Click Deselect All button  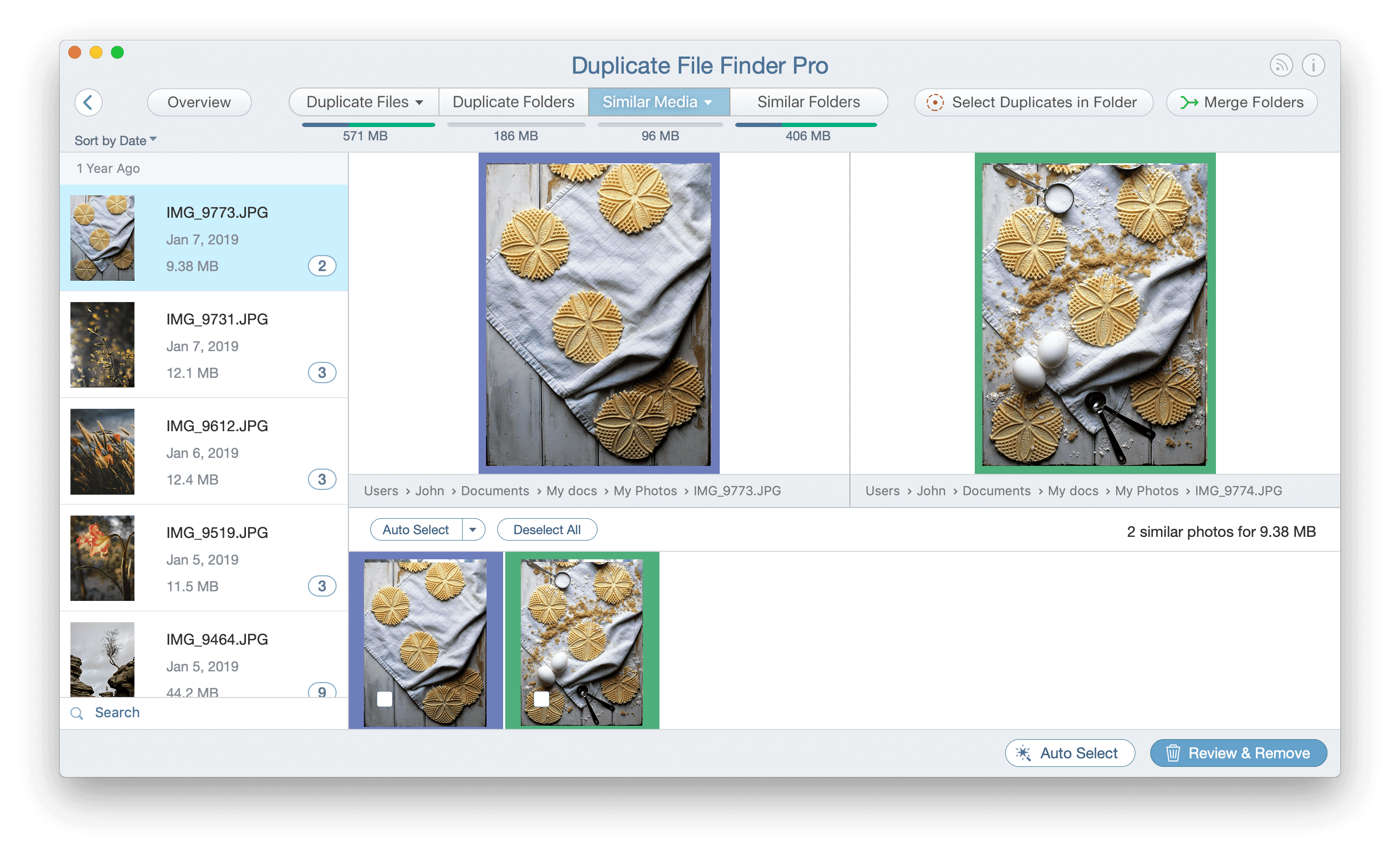[551, 530]
